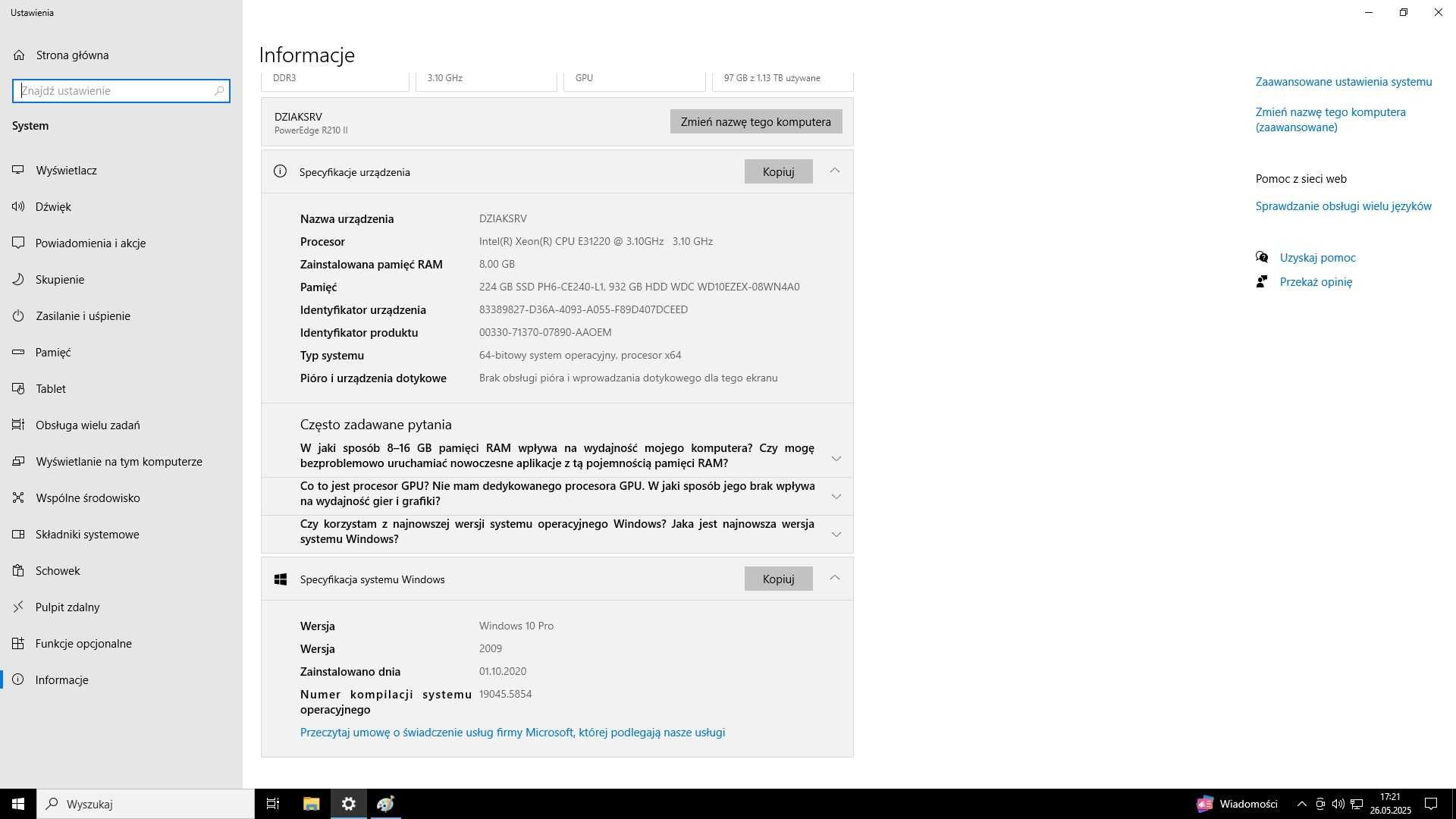Open Sprawdzanie obsługi wielu języków link
This screenshot has height=819, width=1456.
(x=1344, y=206)
